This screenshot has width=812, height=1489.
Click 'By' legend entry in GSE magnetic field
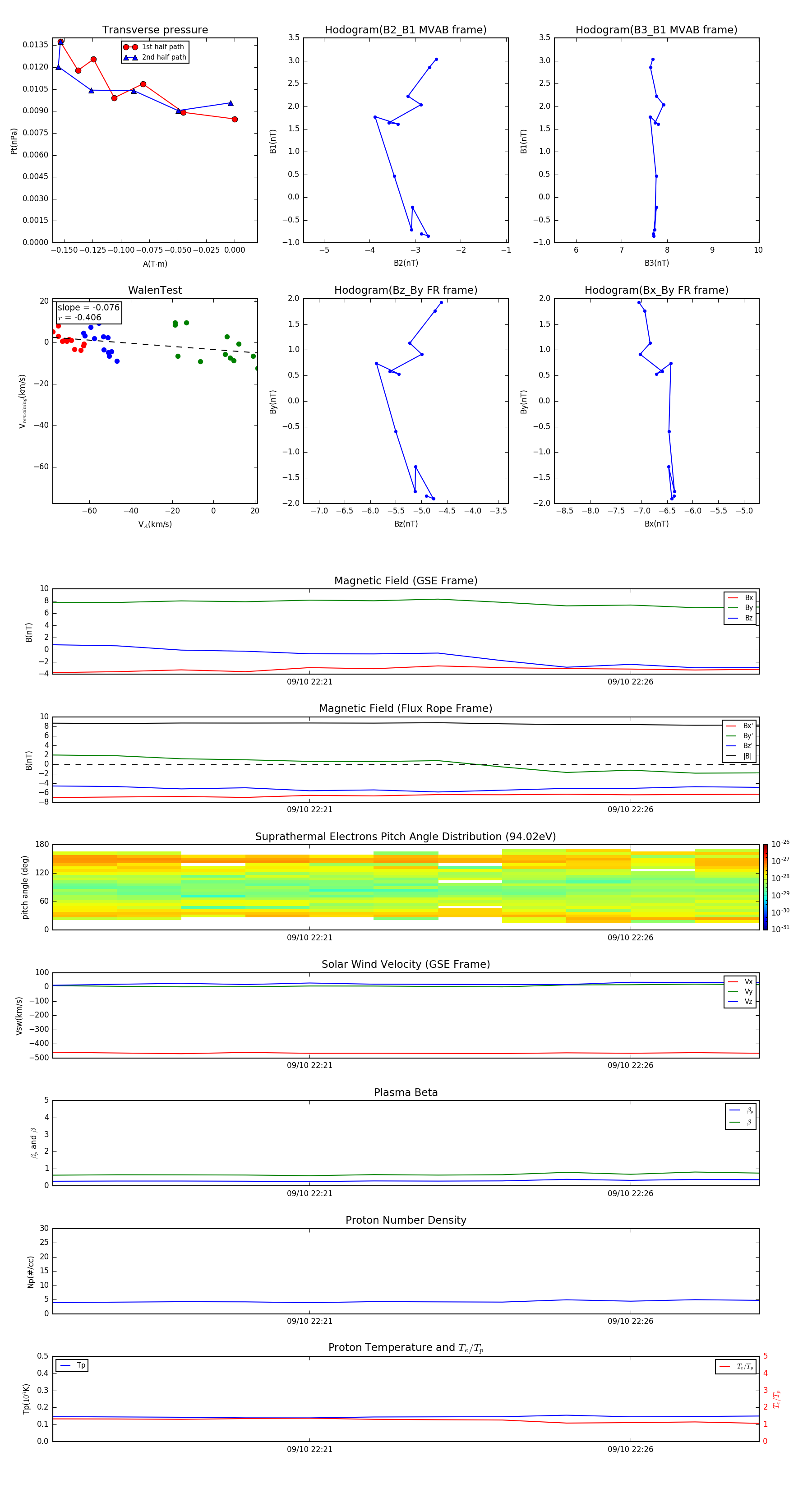pos(740,608)
